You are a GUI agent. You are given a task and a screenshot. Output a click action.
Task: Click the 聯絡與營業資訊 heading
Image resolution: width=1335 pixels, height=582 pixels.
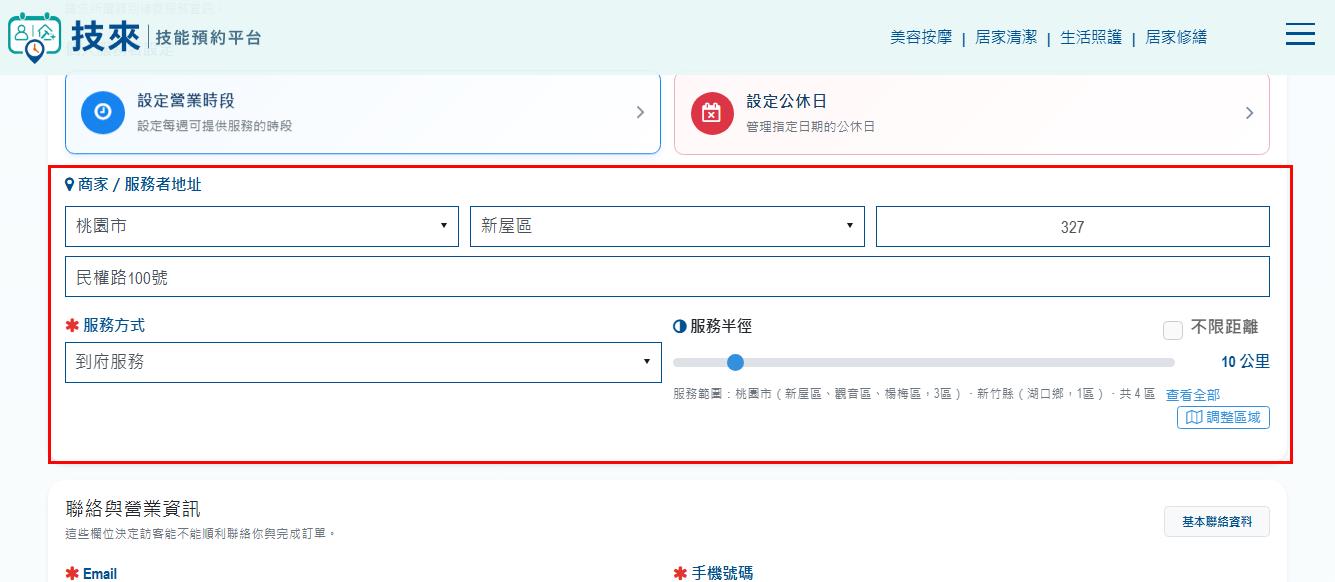[x=133, y=509]
